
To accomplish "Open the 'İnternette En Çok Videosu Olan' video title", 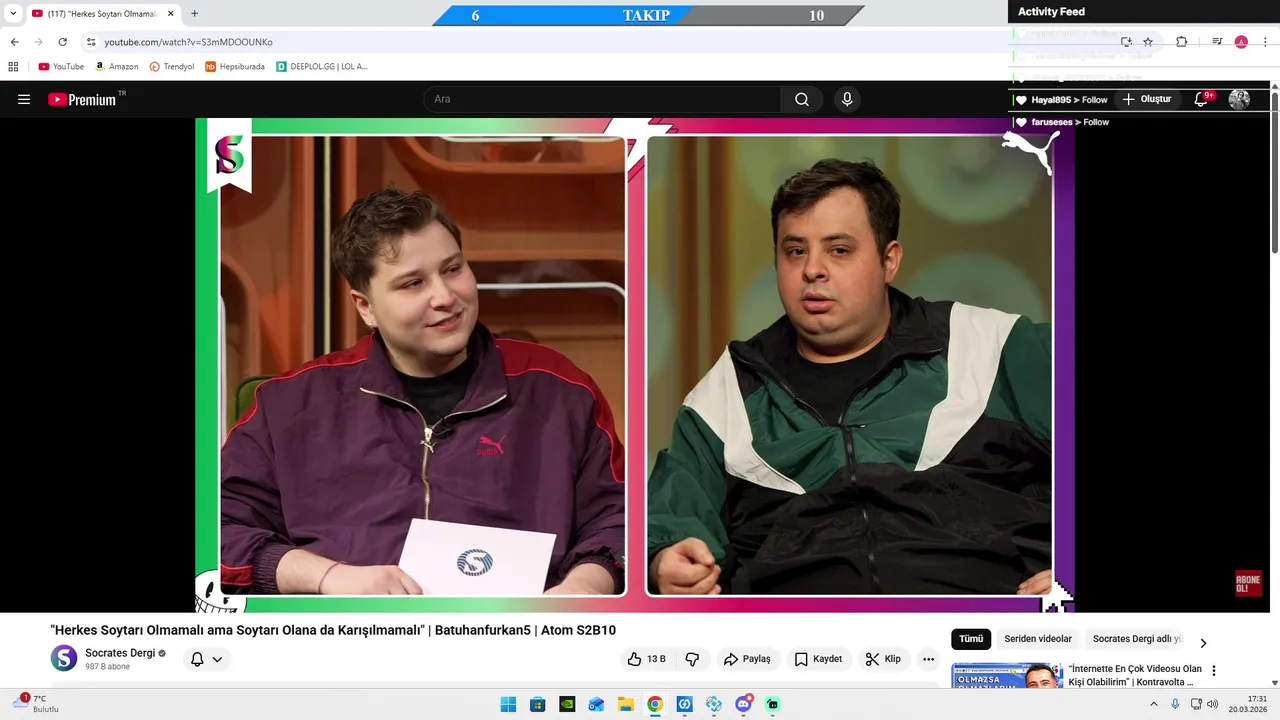I will (x=1135, y=675).
